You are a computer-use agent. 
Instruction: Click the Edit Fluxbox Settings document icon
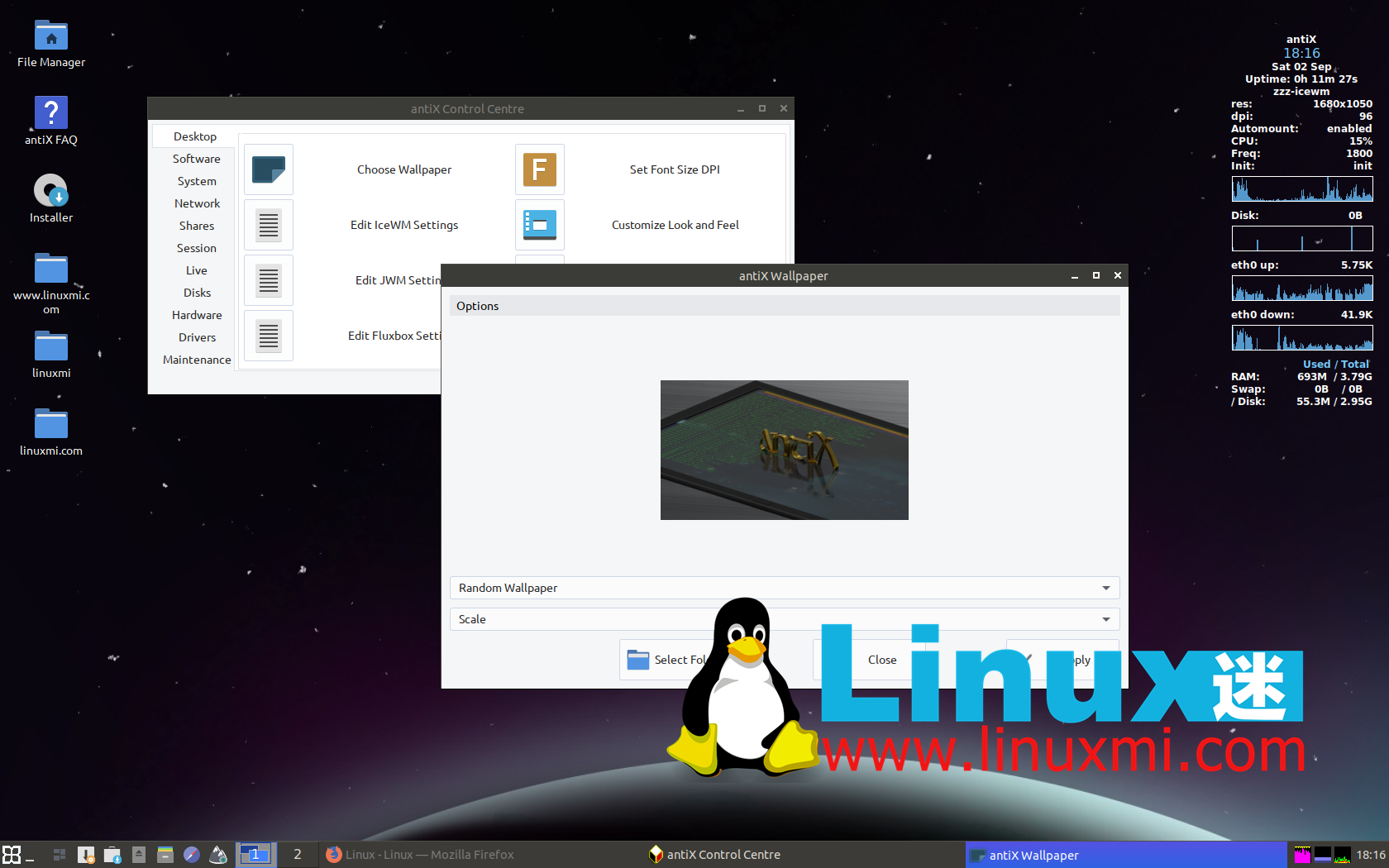coord(269,336)
